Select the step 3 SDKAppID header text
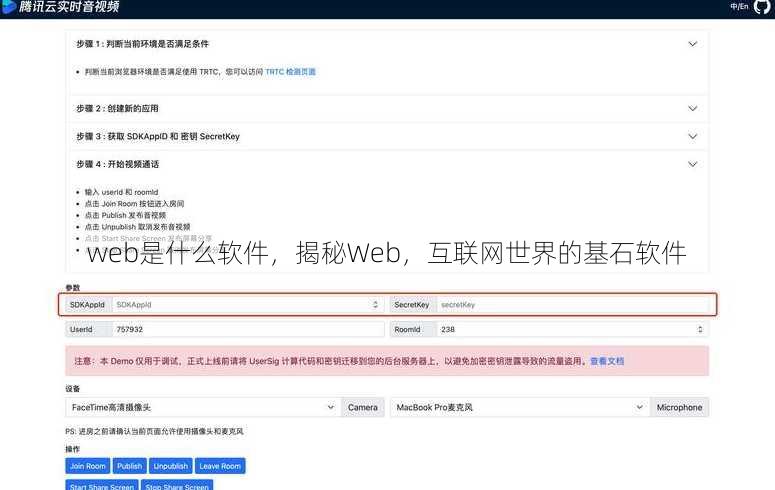This screenshot has width=775, height=490. click(x=158, y=136)
